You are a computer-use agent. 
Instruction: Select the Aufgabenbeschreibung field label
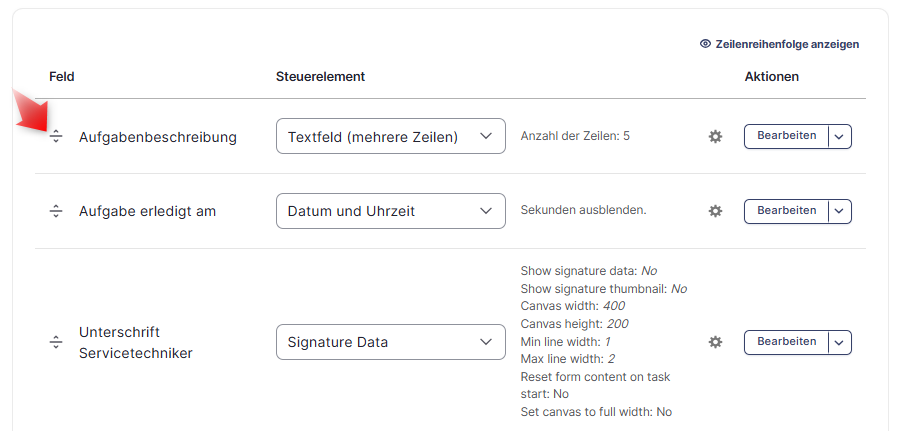pyautogui.click(x=158, y=137)
